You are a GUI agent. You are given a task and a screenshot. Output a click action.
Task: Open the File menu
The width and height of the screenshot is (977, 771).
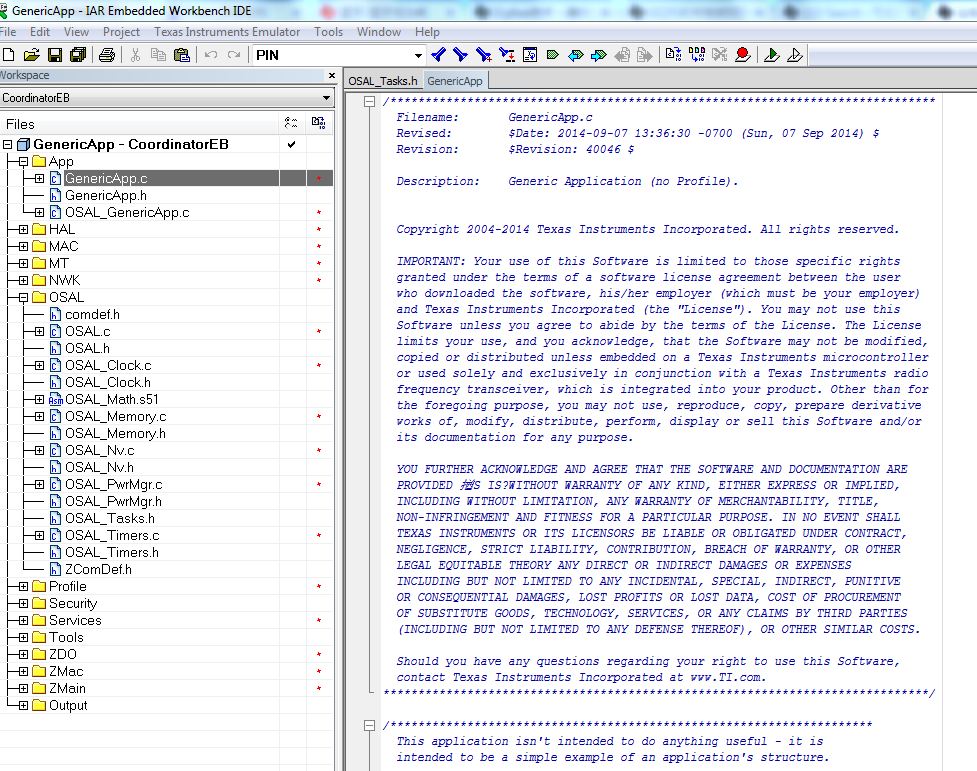click(x=8, y=32)
